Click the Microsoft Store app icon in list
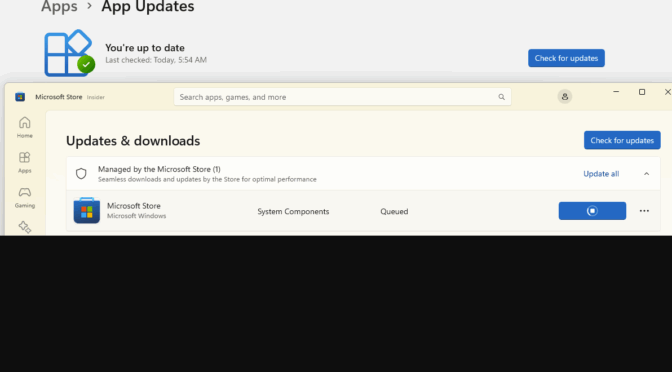 [87, 210]
